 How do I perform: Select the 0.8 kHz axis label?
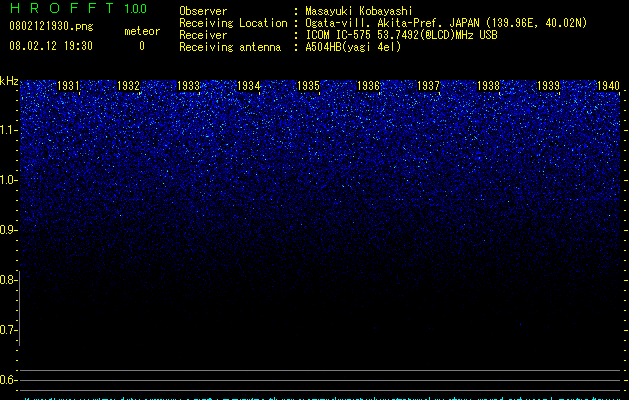click(8, 280)
